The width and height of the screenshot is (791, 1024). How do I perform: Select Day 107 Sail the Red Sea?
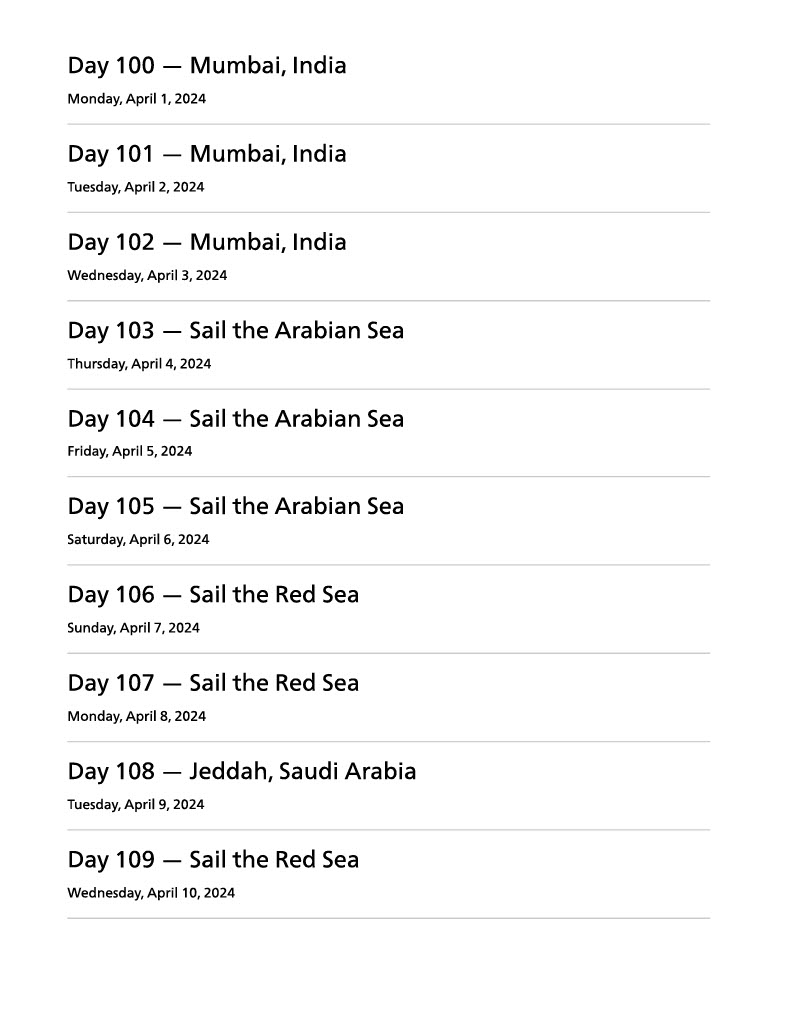click(x=213, y=683)
